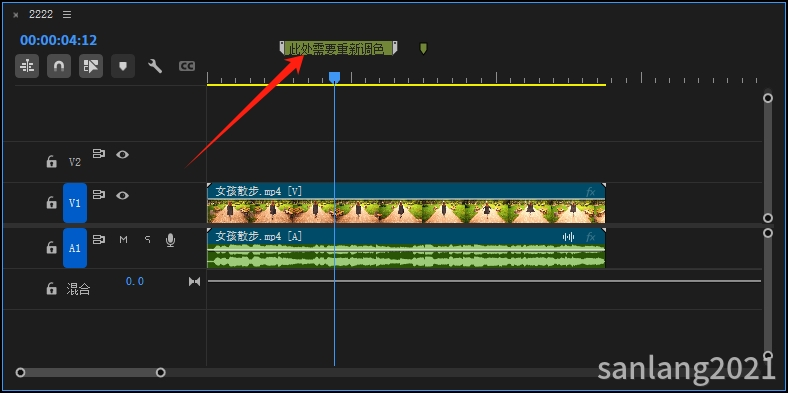
Task: Toggle captions CC track options
Action: (187, 66)
